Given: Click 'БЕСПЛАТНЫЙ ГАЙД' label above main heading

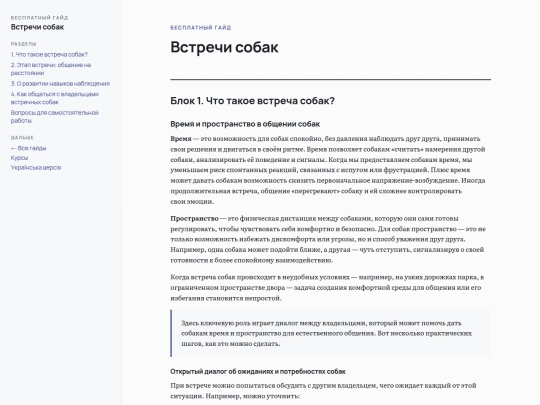Looking at the screenshot, I should point(200,28).
